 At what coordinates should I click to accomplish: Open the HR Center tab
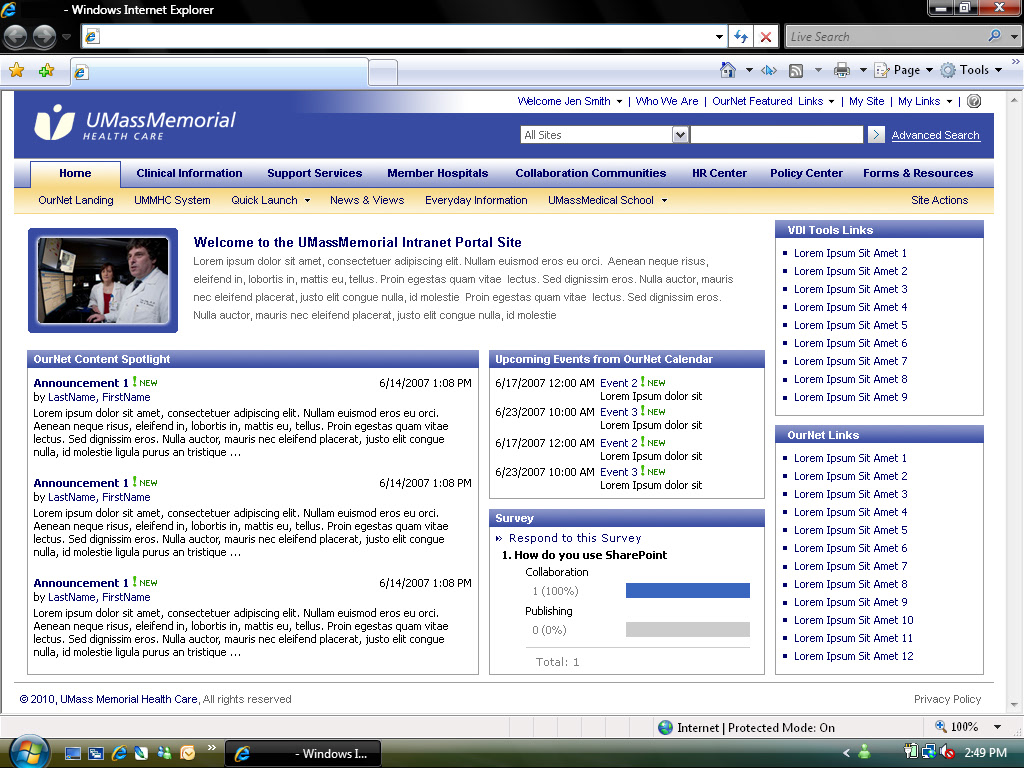[x=719, y=174]
